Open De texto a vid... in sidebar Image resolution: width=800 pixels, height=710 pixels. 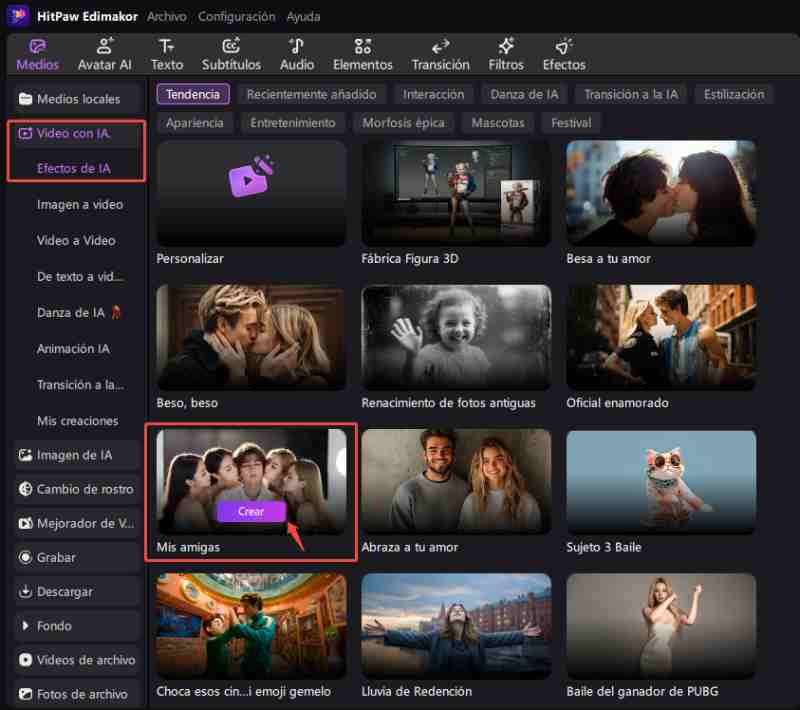80,276
